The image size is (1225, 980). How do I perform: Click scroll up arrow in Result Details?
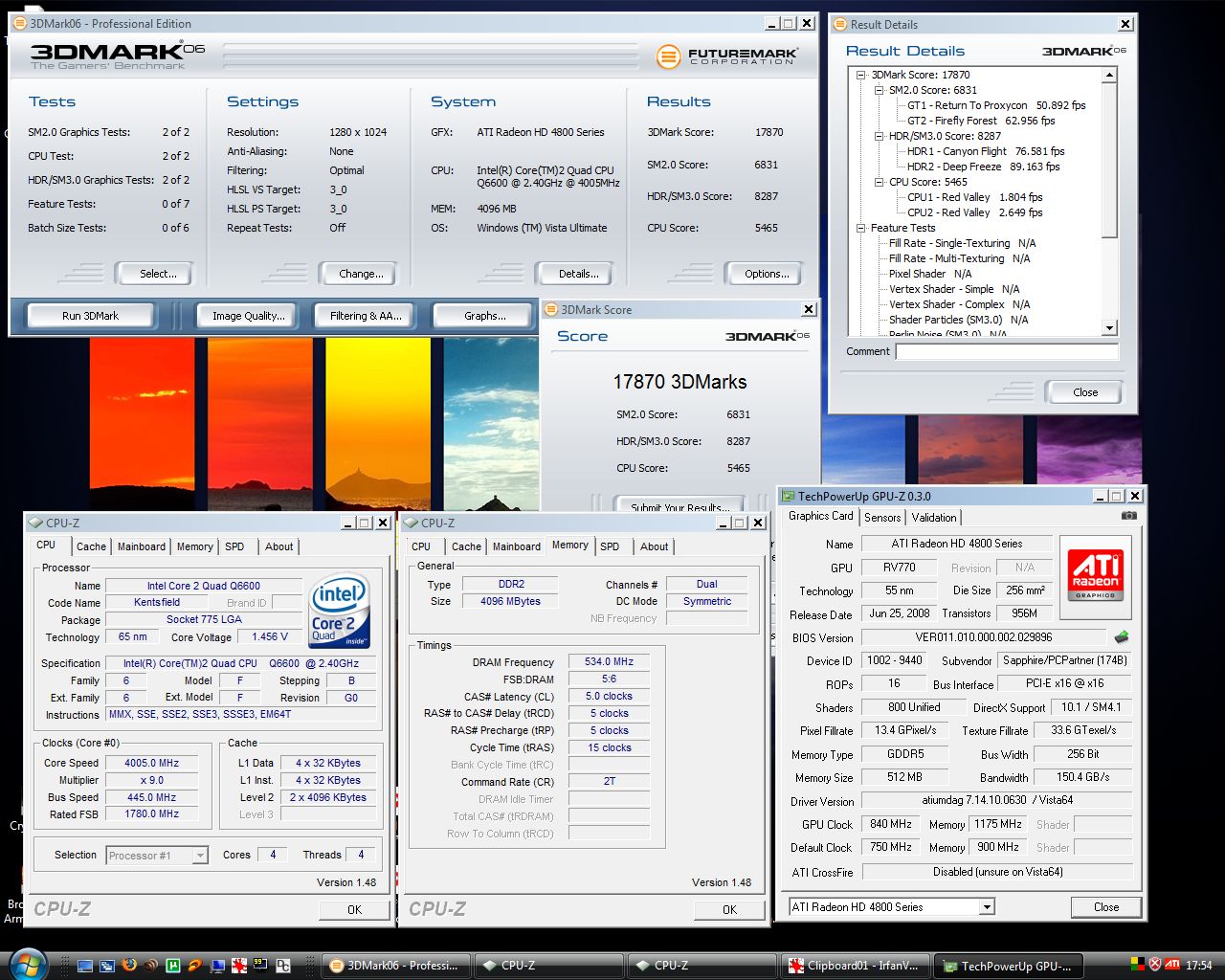[x=1110, y=75]
